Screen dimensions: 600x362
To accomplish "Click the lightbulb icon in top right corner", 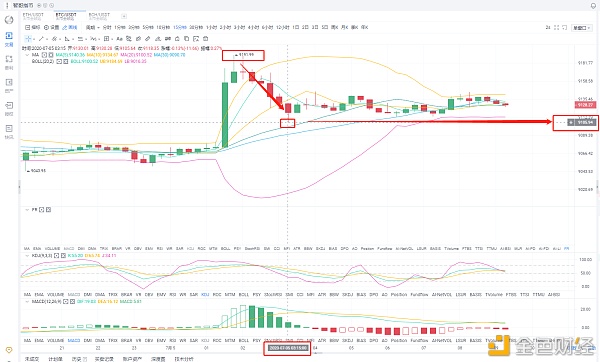I will 593,5.
